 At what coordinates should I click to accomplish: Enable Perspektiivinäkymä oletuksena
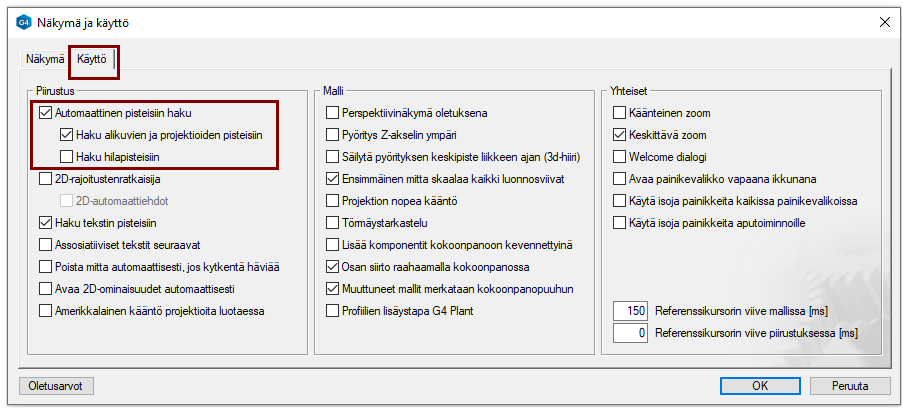[x=333, y=113]
